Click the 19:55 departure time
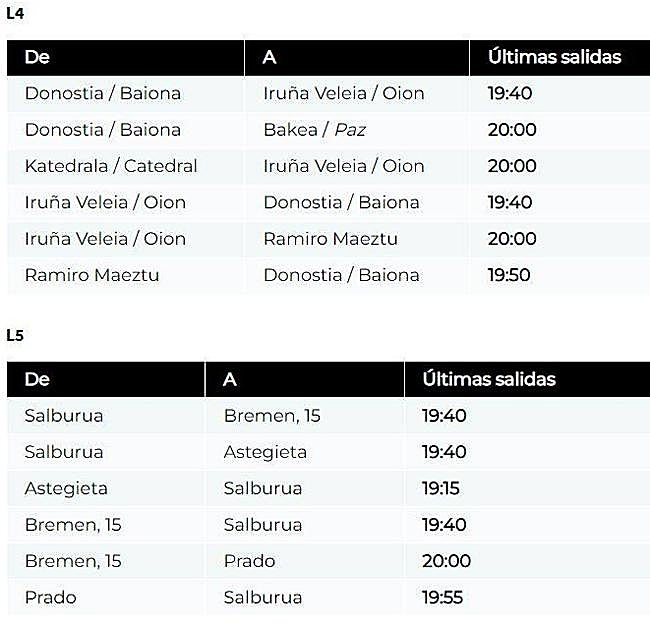Viewport: 650px width, 625px height. [444, 598]
